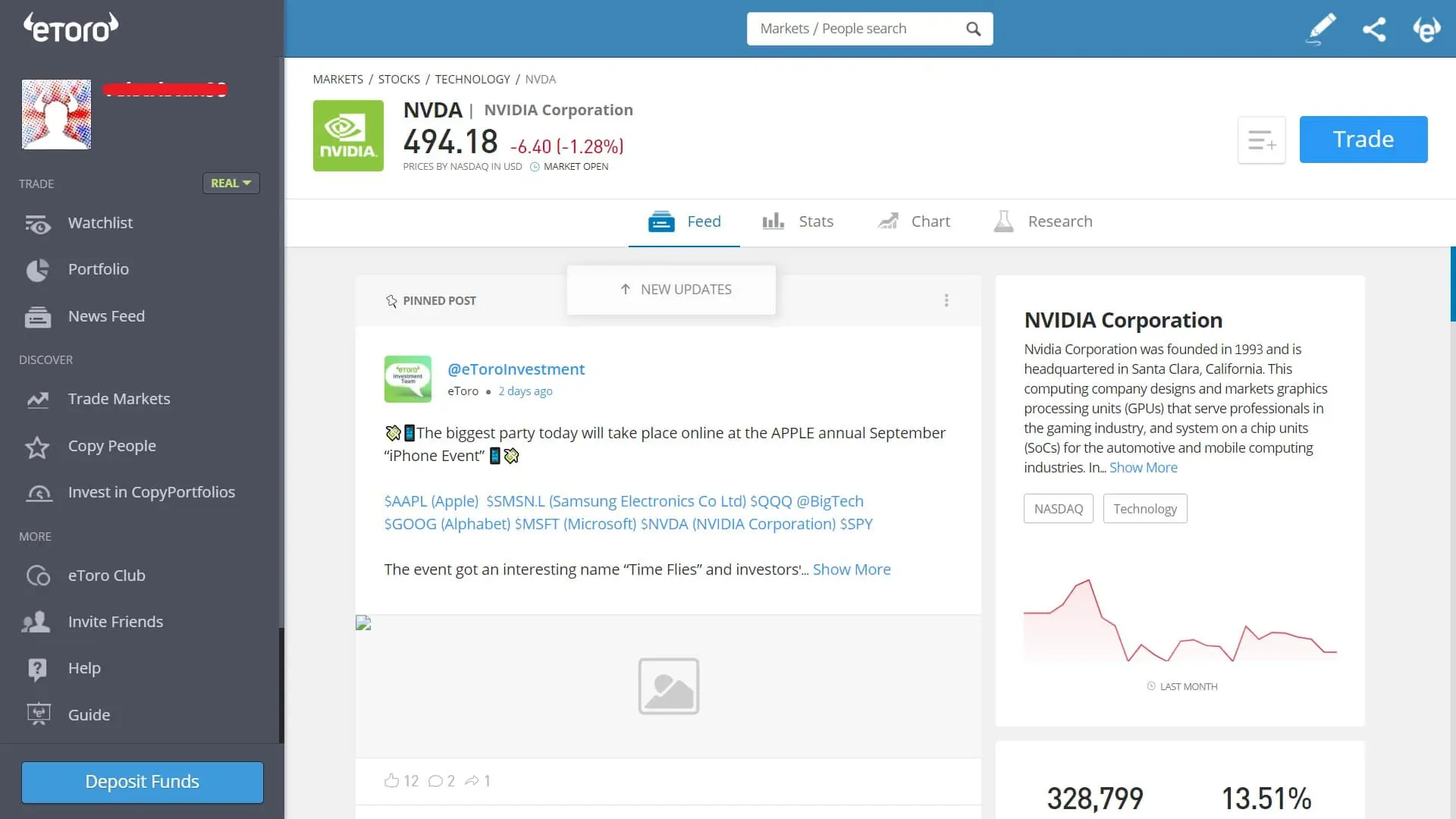Expand the post with Show More

click(x=852, y=570)
